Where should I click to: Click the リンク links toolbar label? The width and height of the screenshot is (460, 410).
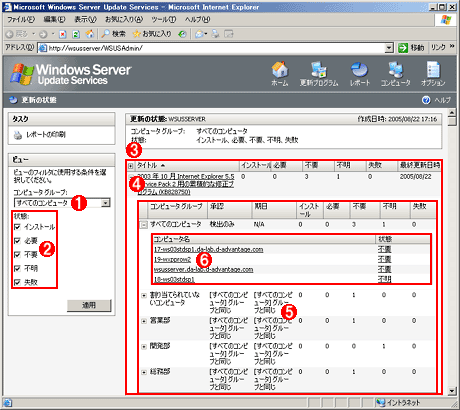438,48
